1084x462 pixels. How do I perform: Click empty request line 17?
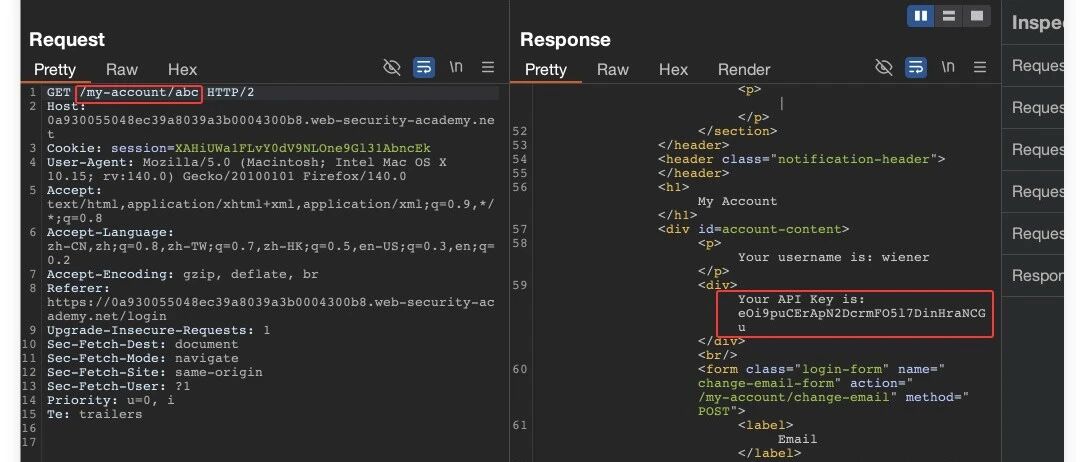pyautogui.click(x=270, y=442)
